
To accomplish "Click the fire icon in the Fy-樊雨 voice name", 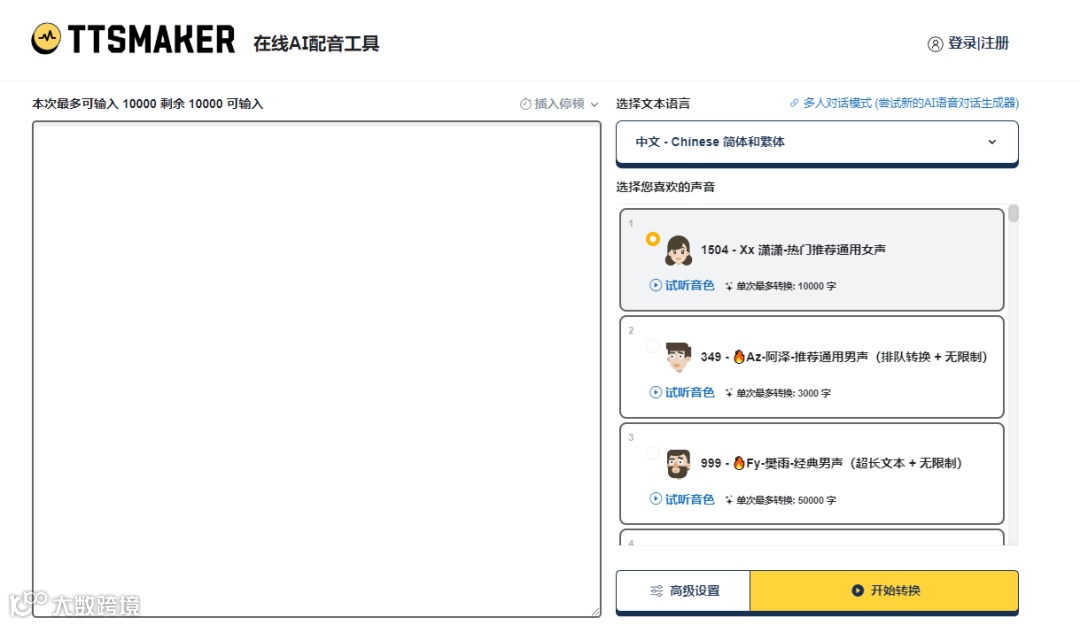I will click(x=739, y=462).
